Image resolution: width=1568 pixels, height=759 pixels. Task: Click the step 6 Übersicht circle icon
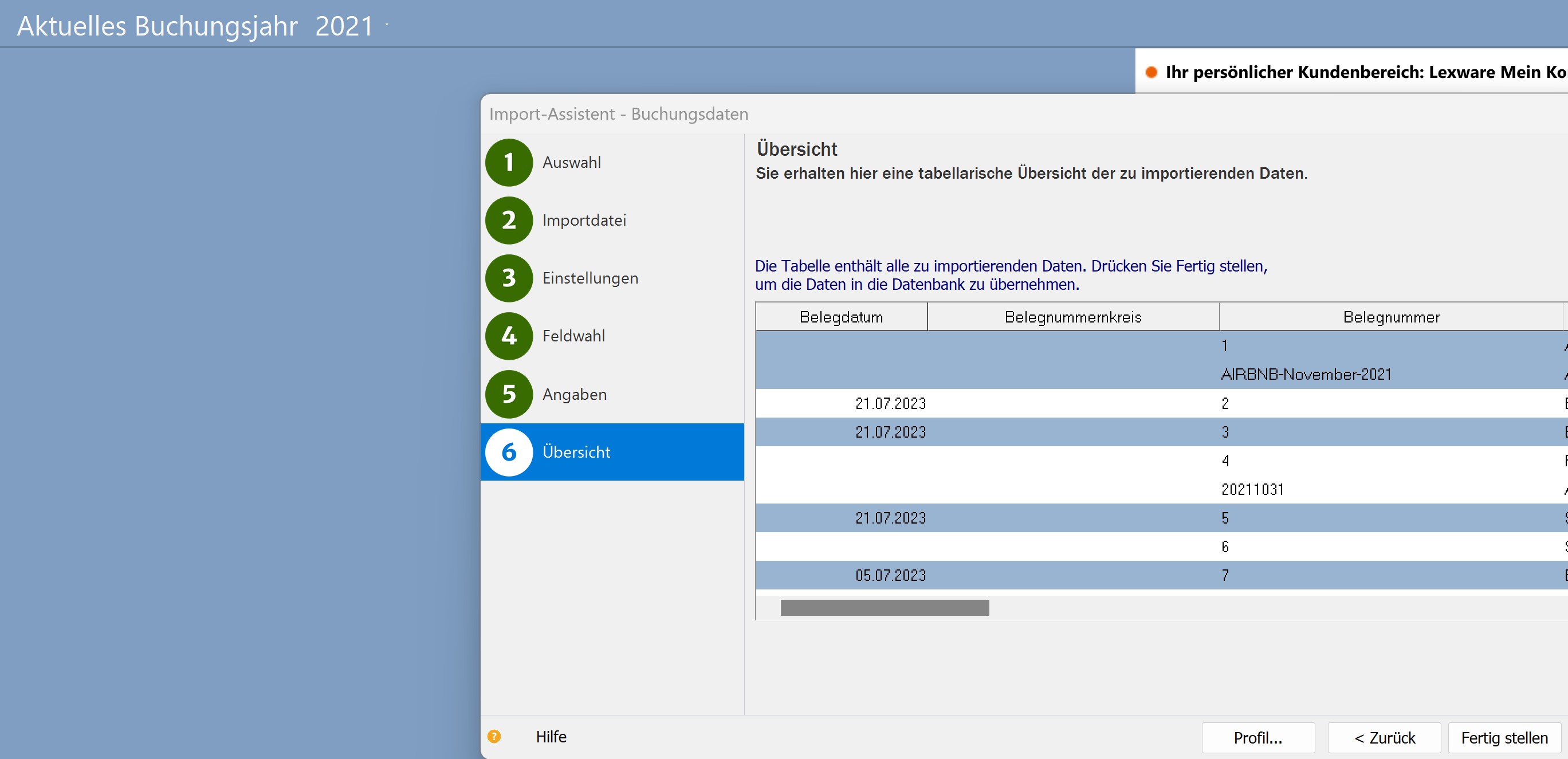click(x=509, y=452)
